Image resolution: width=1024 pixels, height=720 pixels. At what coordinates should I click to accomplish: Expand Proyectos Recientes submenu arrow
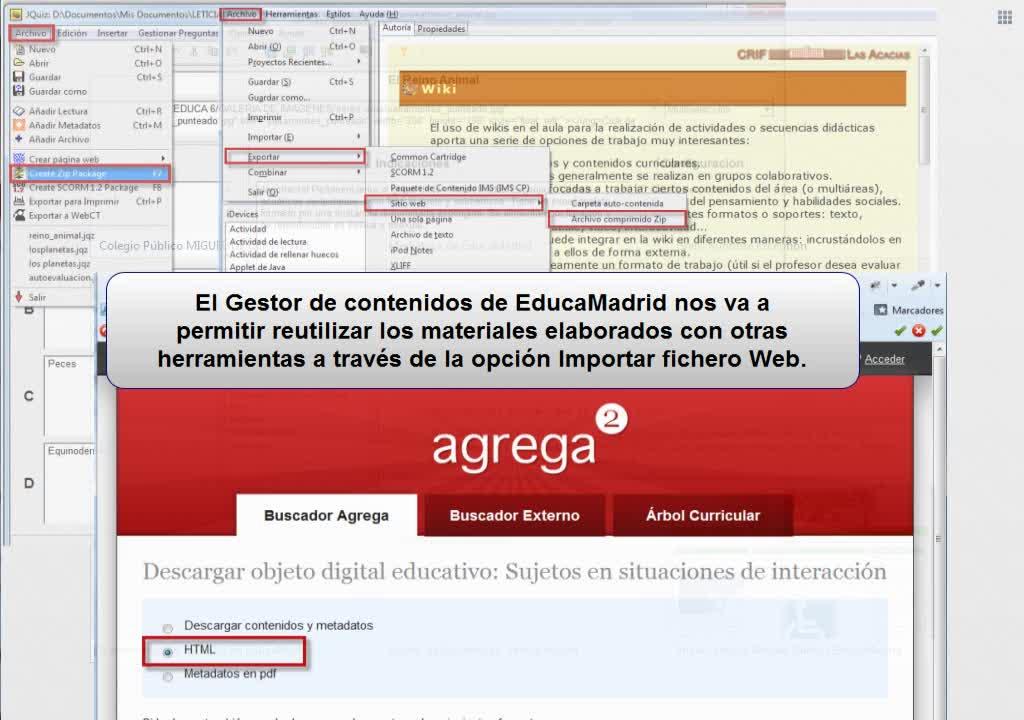click(x=359, y=61)
